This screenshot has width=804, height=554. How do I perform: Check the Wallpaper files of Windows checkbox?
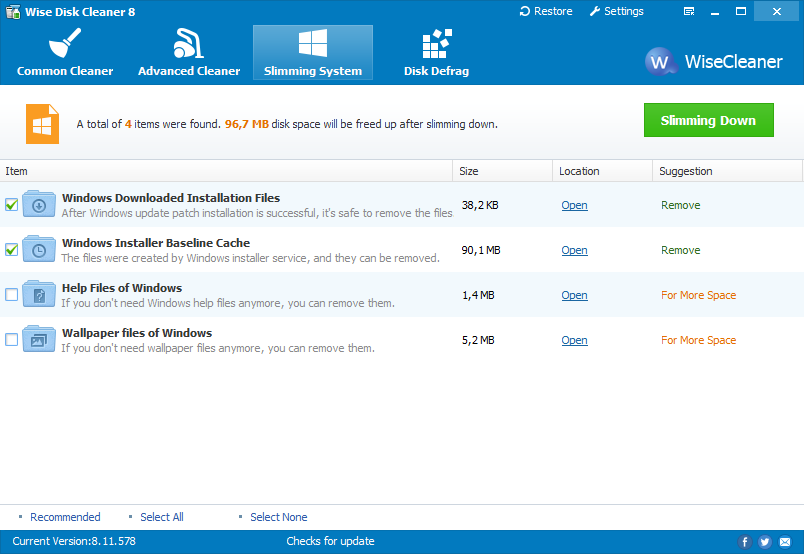[x=11, y=340]
